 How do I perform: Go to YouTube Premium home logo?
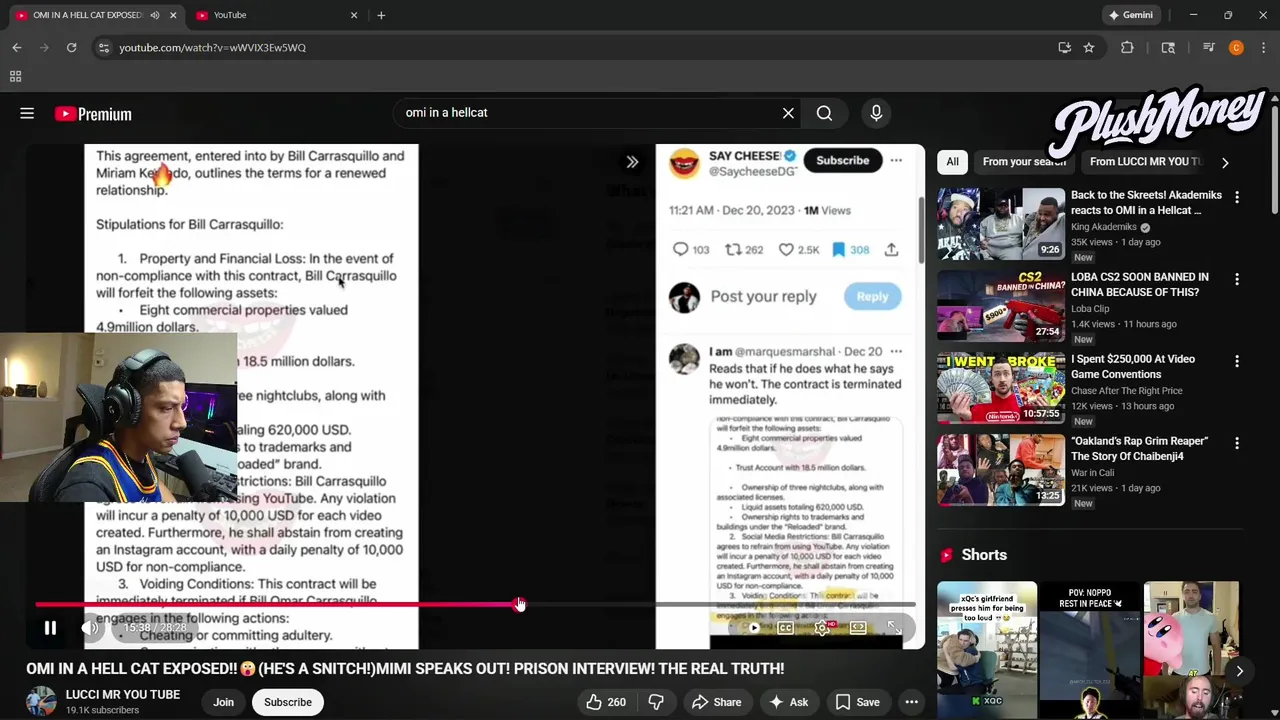click(93, 114)
